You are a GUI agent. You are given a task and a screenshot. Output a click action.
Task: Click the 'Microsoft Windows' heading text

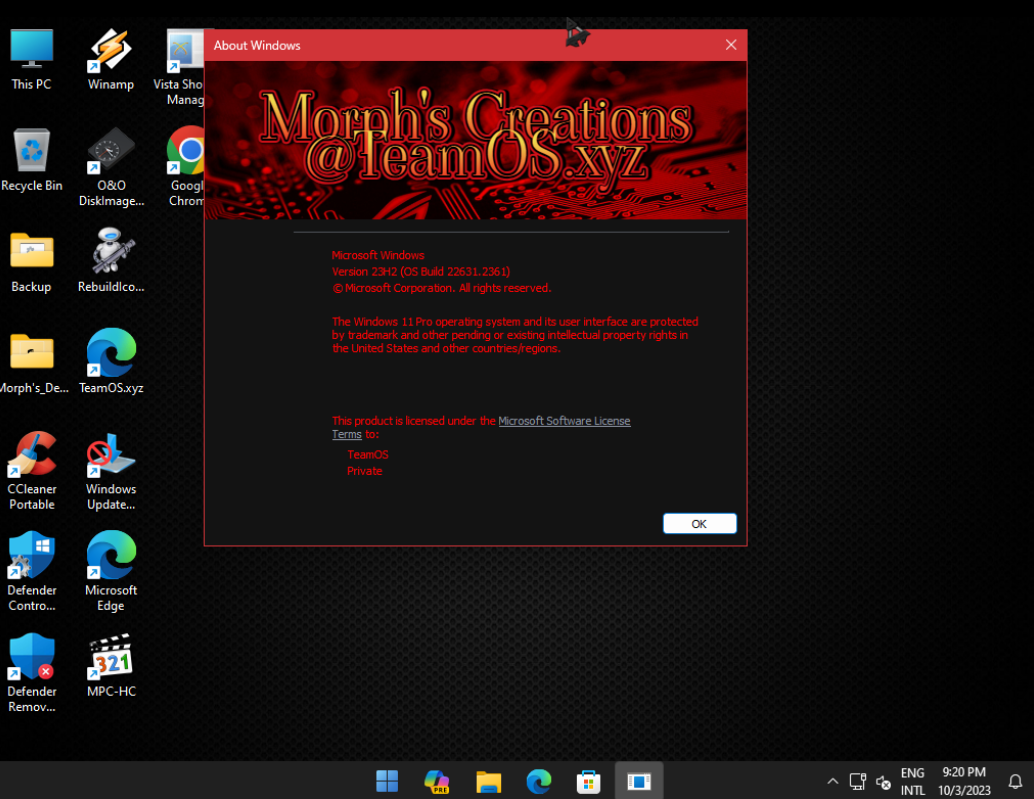[x=378, y=255]
